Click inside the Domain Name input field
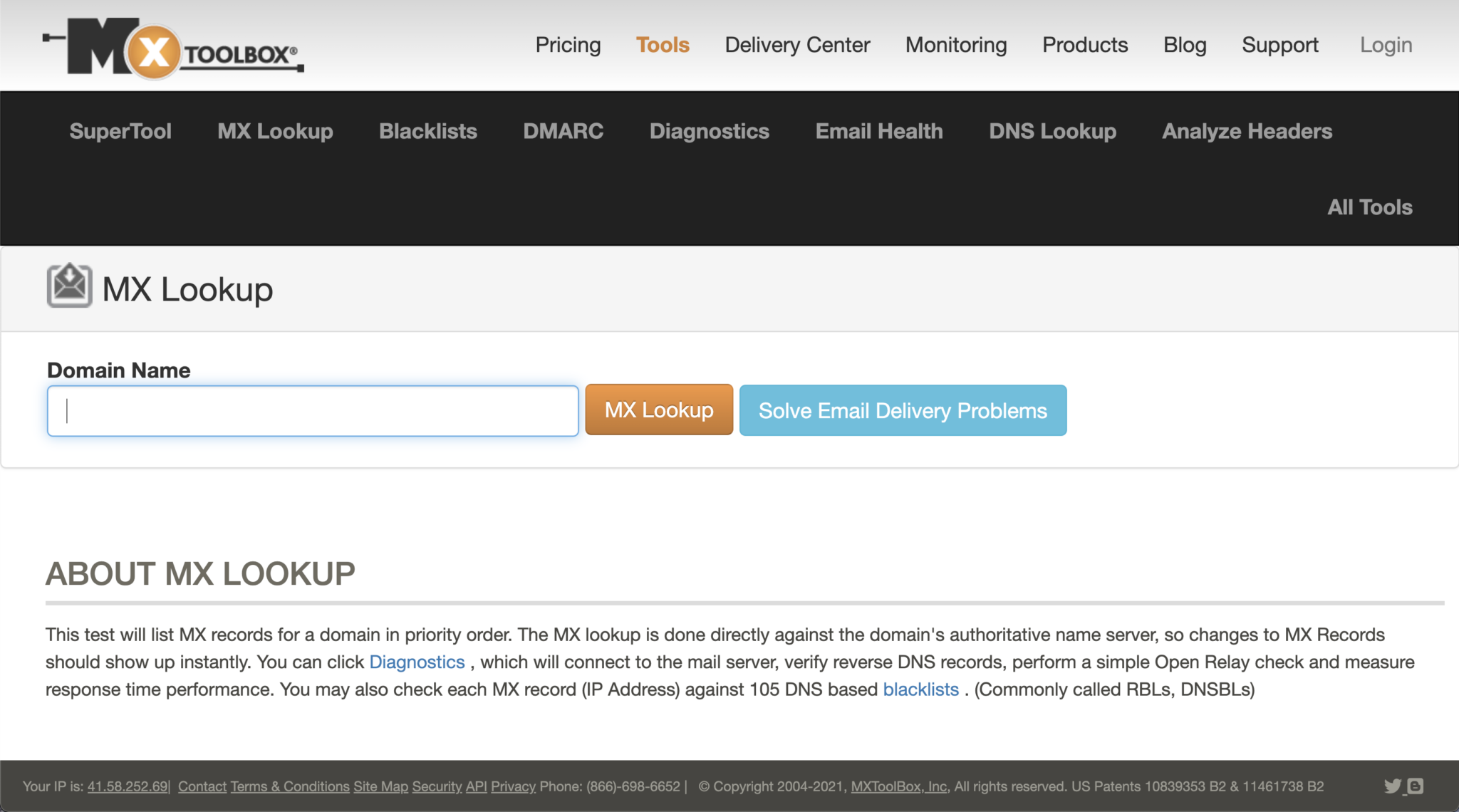The width and height of the screenshot is (1459, 812). point(312,410)
